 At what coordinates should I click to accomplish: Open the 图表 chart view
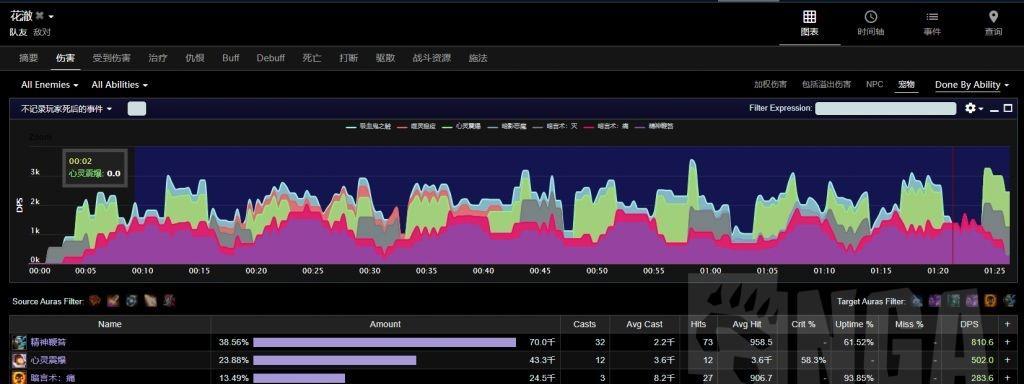point(809,24)
